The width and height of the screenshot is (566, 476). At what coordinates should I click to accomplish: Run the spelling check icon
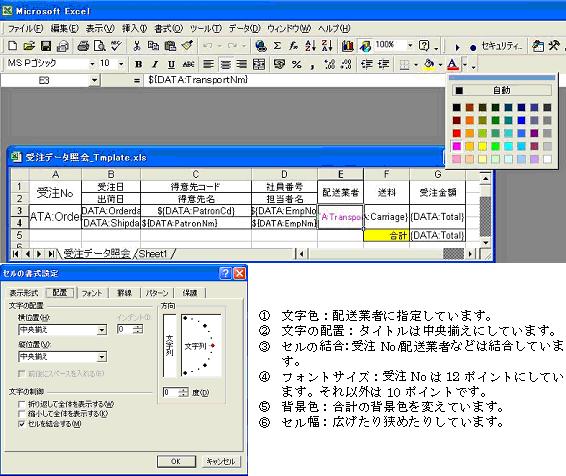point(116,46)
